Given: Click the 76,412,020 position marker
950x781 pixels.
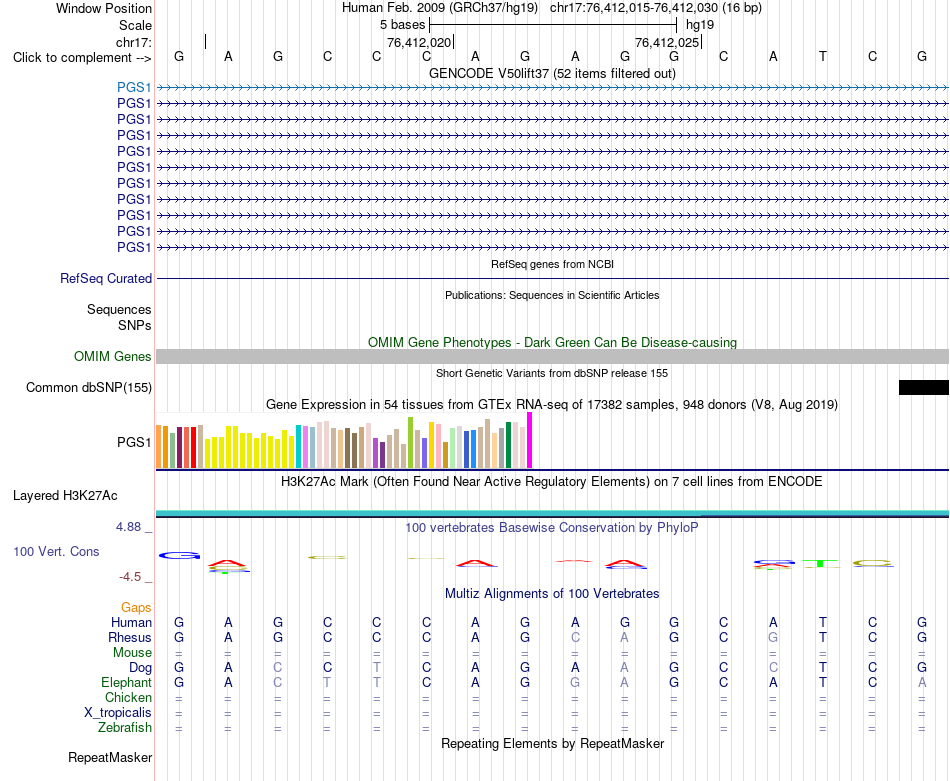Looking at the screenshot, I should (x=419, y=42).
